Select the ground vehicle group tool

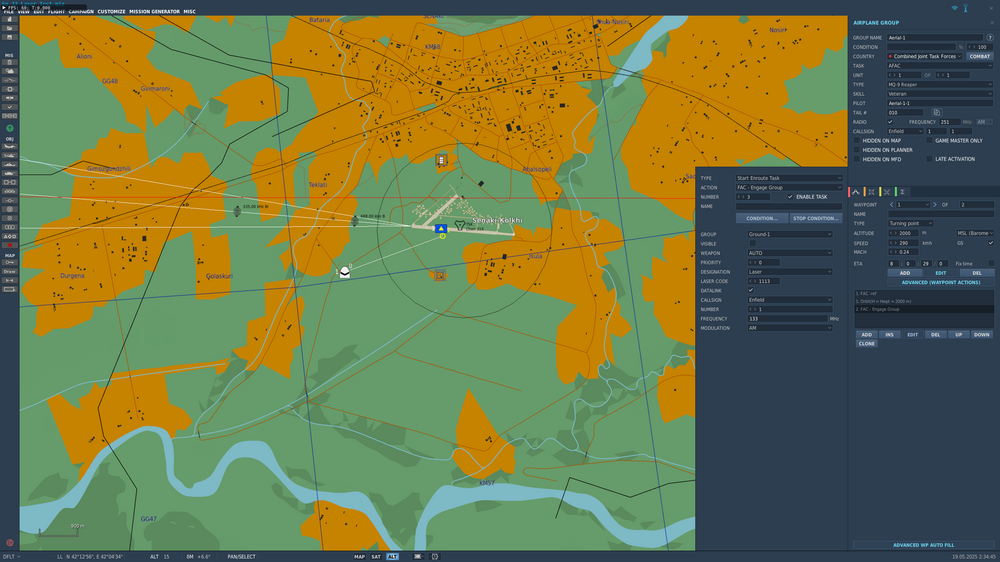click(10, 173)
